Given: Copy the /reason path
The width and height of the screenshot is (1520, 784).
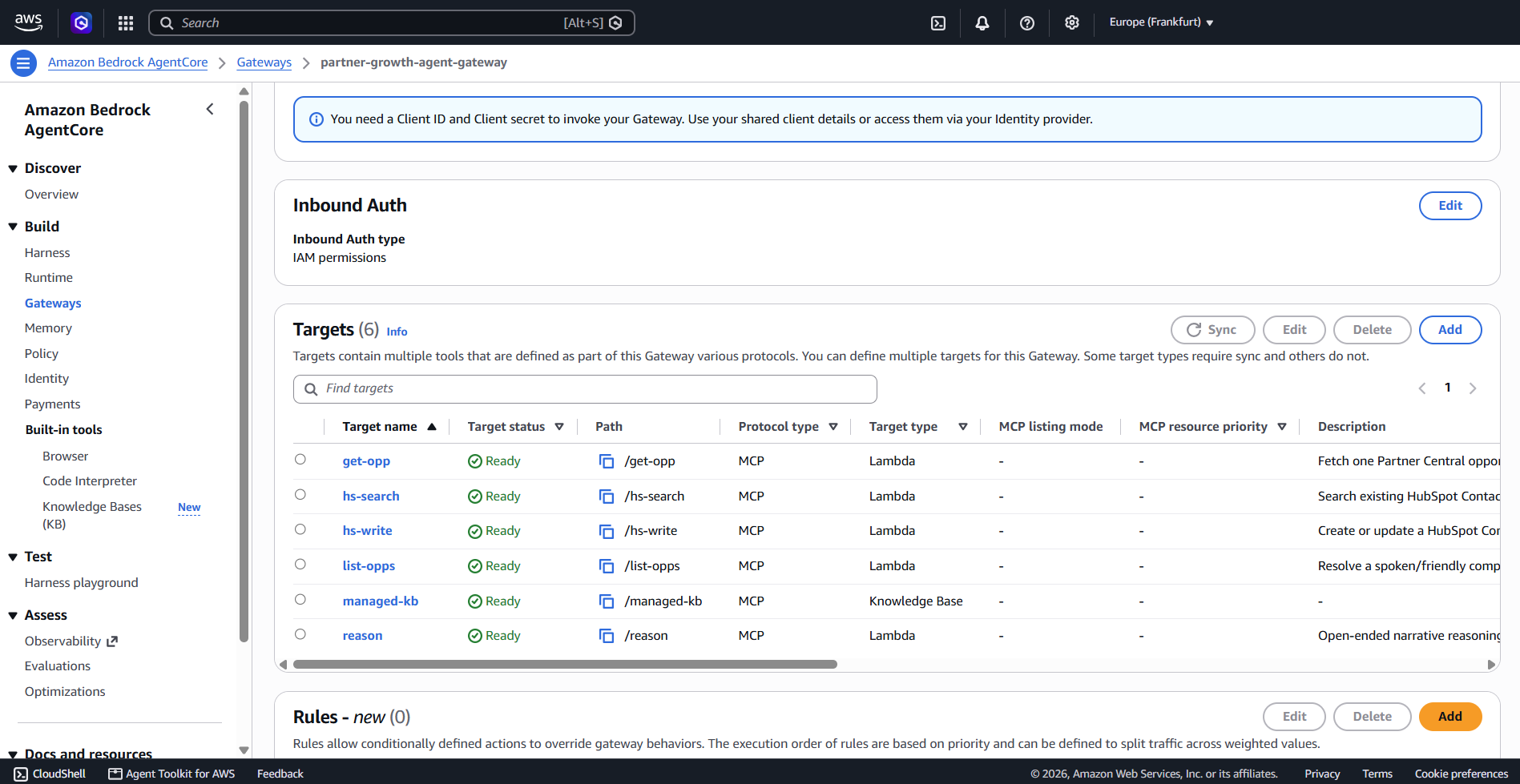Looking at the screenshot, I should (607, 636).
